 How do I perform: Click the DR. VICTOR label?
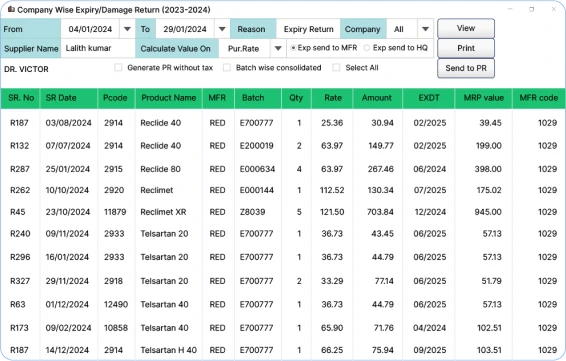[26, 69]
